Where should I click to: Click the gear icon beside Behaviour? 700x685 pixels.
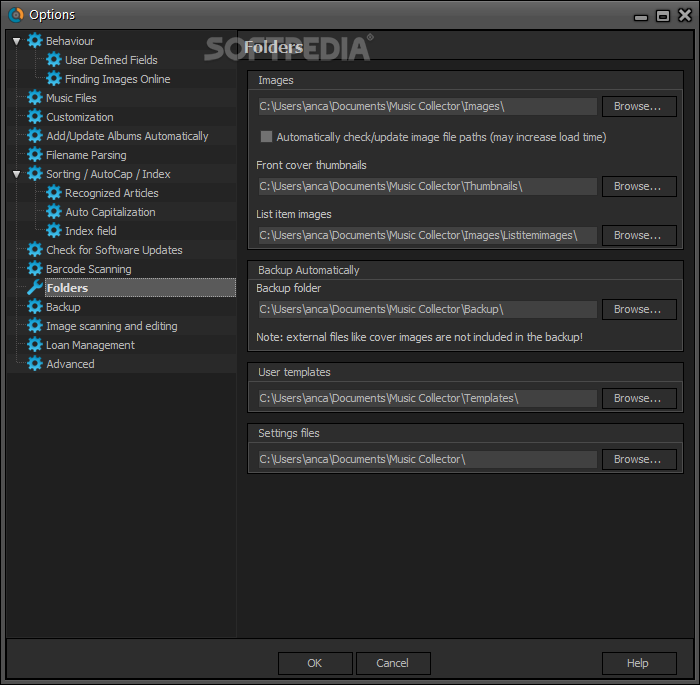[35, 41]
